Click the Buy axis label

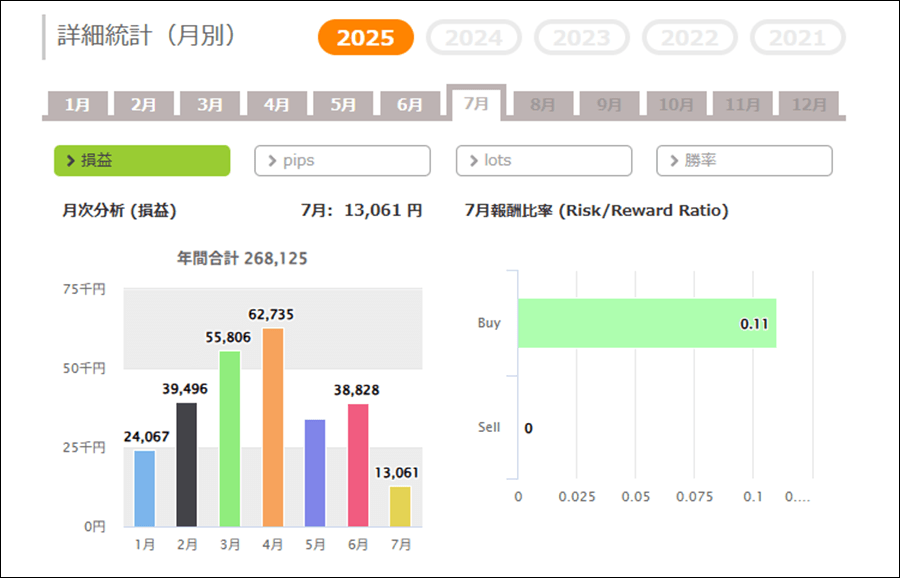[x=489, y=323]
